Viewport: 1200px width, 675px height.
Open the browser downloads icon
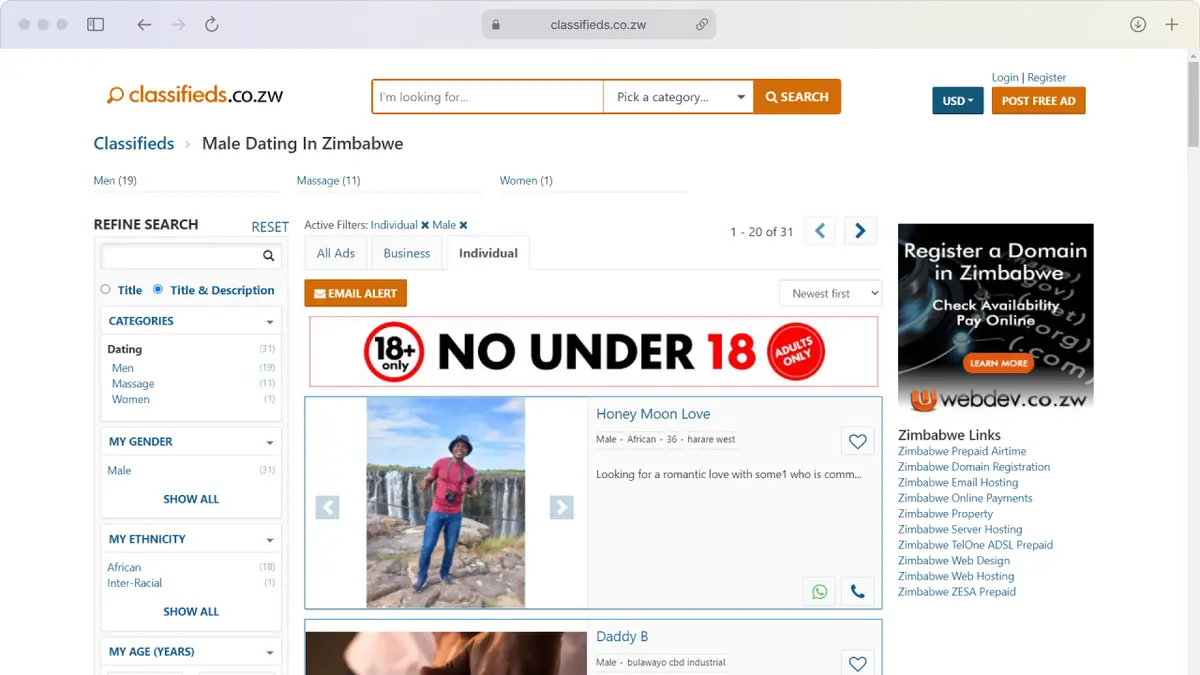click(1138, 24)
